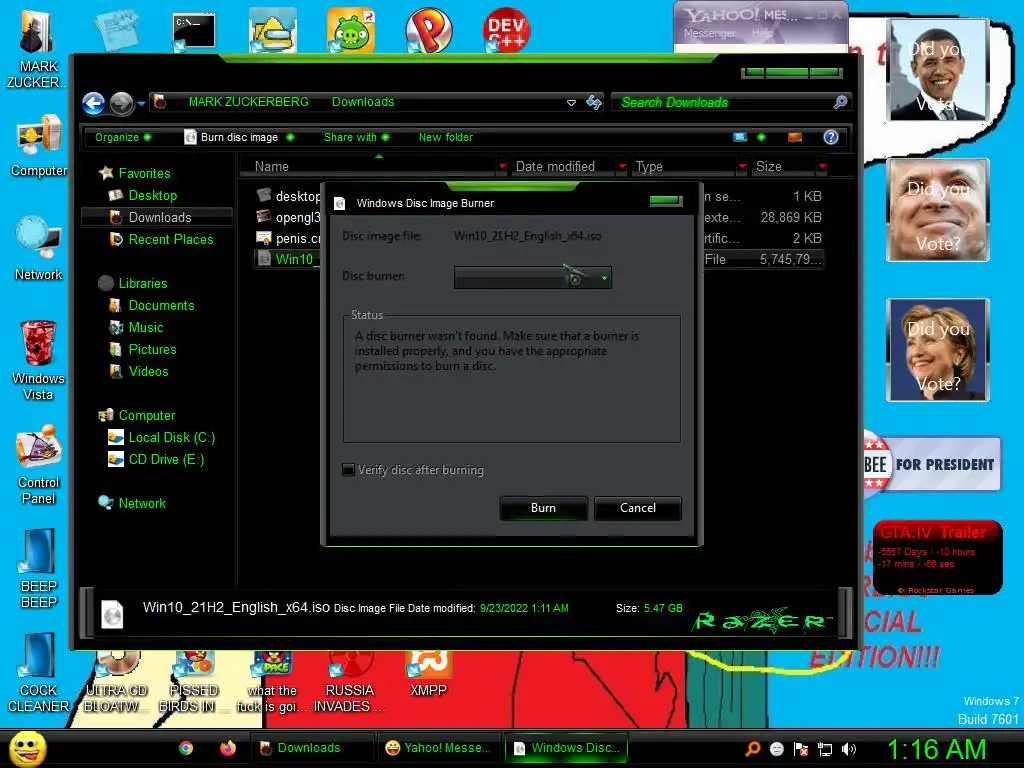Open the recent pages dropdown beside Forward
Image resolution: width=1024 pixels, height=768 pixels.
[141, 103]
